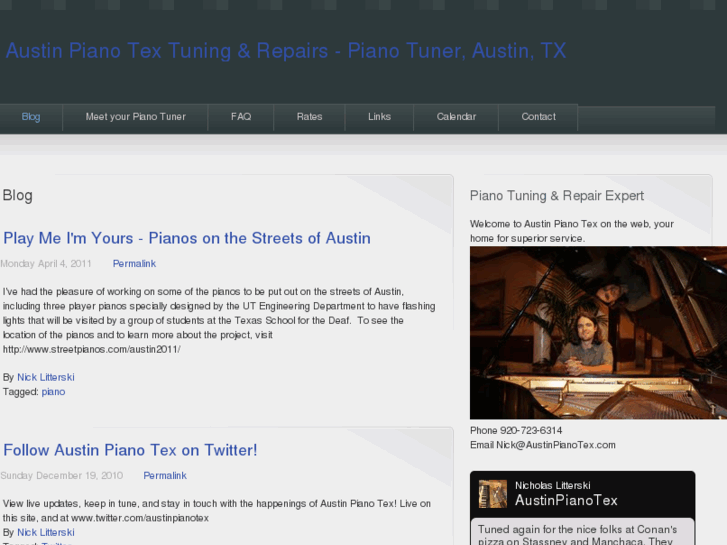Click the Nick@AustinPianoTex.com email address

point(556,445)
